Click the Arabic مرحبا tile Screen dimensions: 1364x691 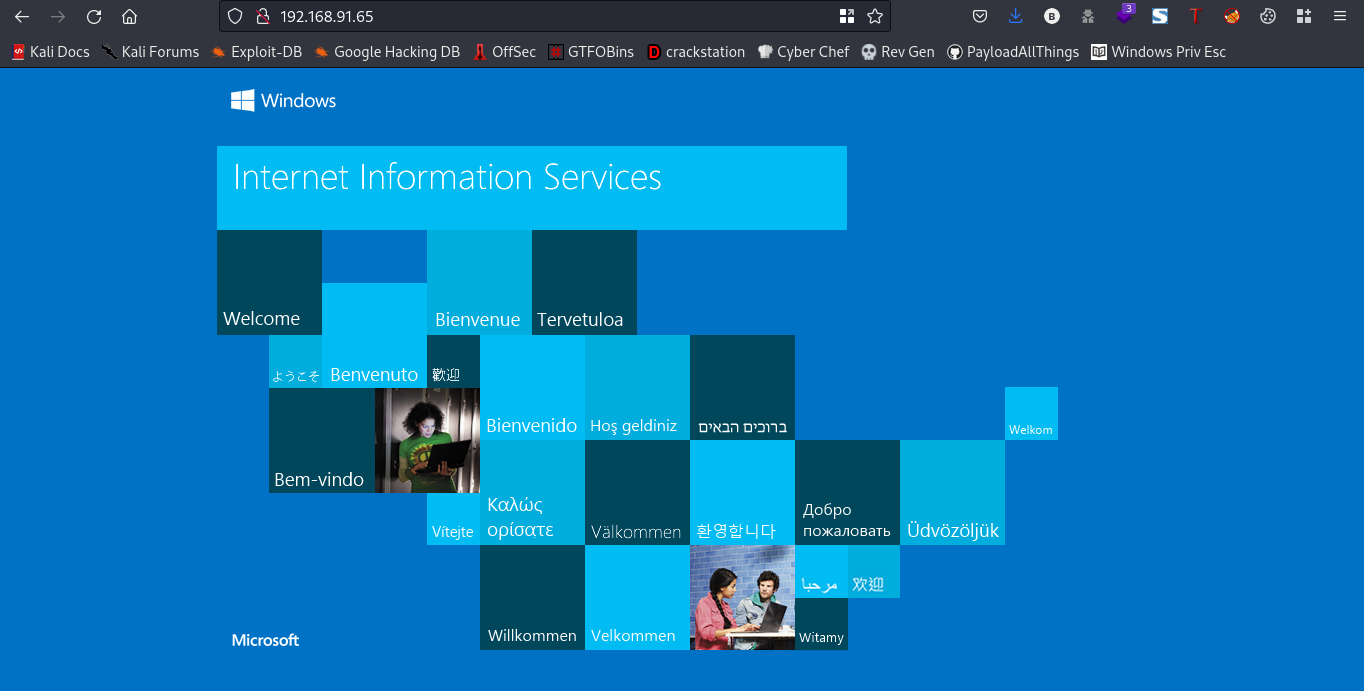(821, 571)
